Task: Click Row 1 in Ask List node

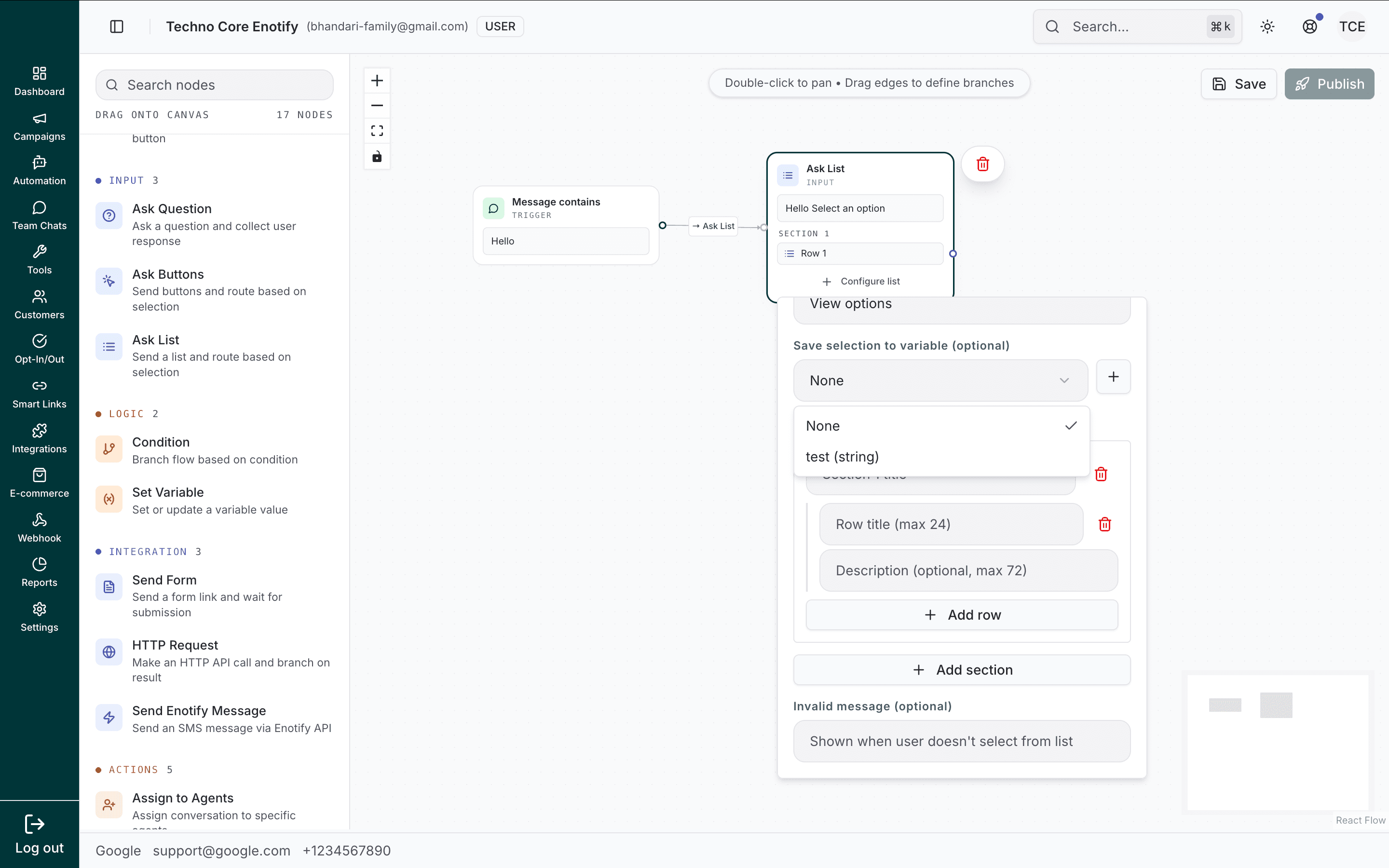Action: [860, 253]
